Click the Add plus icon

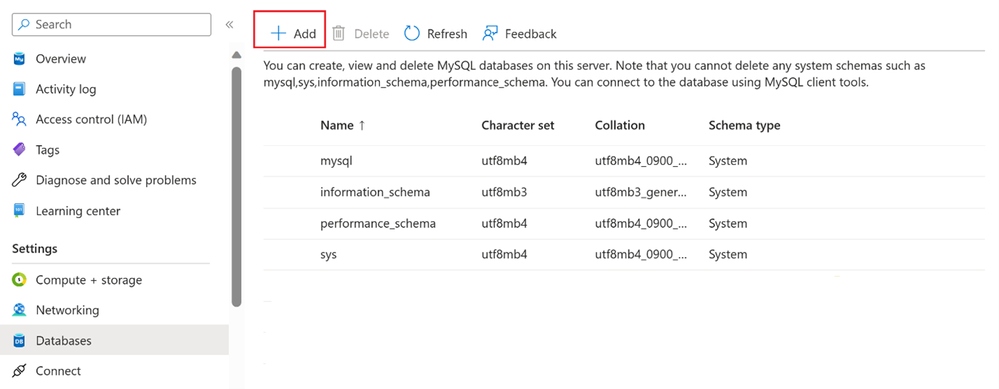coord(278,34)
